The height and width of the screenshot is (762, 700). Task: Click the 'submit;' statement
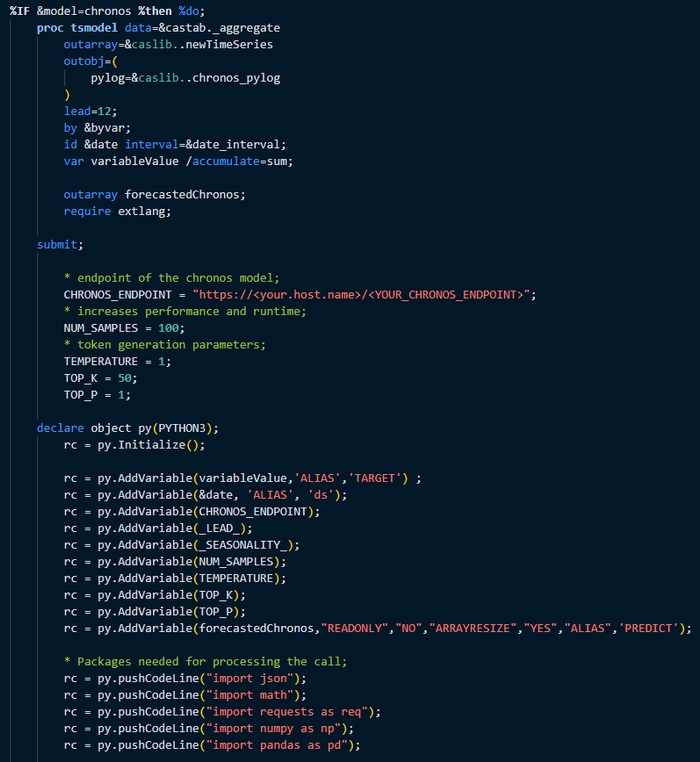point(60,244)
